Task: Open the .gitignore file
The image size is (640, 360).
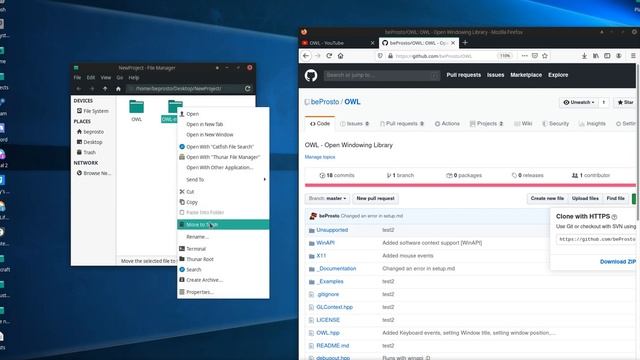Action: pos(328,294)
